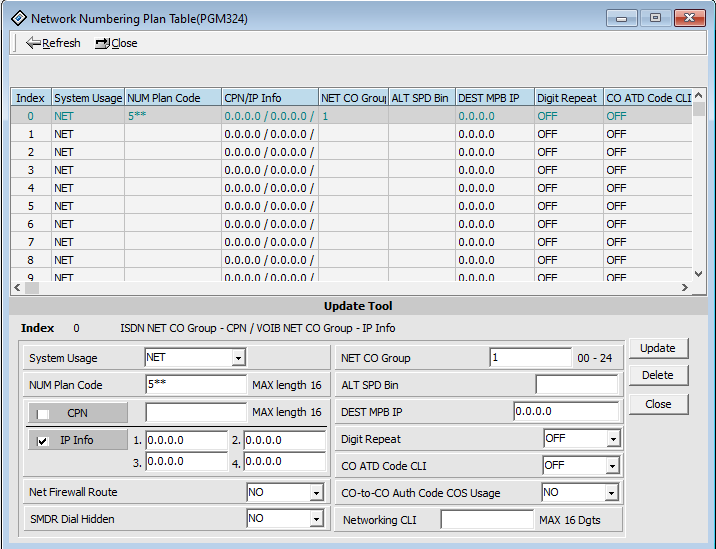The width and height of the screenshot is (716, 549).
Task: Open the SMDR Dial Hidden dropdown
Action: coord(316,519)
